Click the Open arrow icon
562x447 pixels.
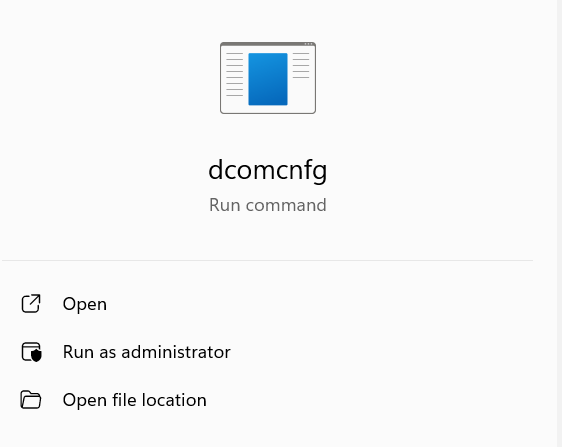31,304
